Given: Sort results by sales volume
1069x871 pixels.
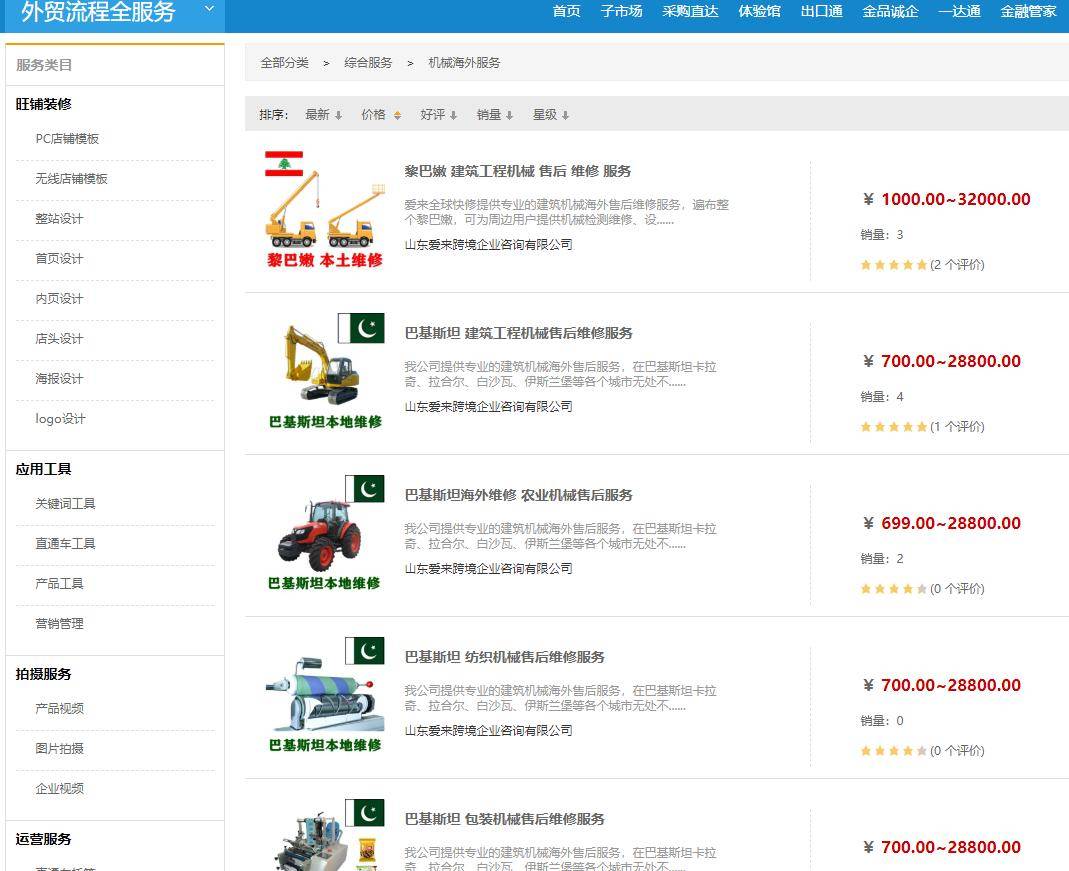Looking at the screenshot, I should coord(495,115).
